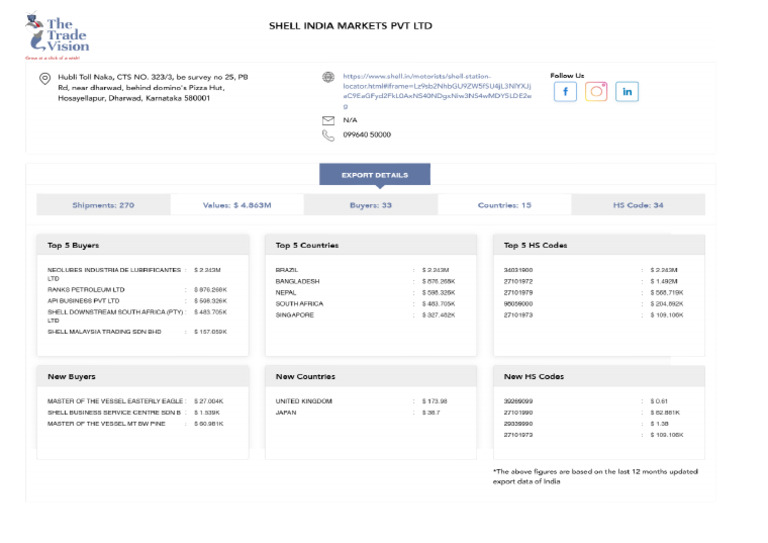768x543 pixels.
Task: Select the Export Details tab
Action: click(x=375, y=175)
